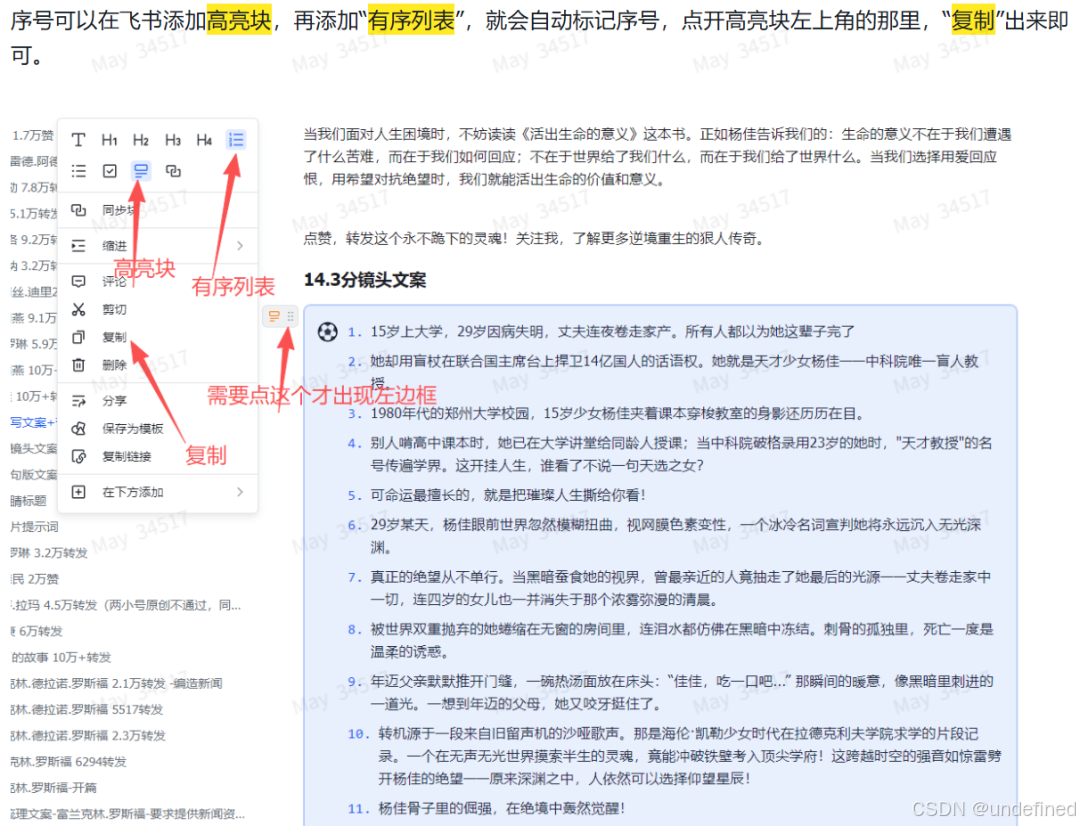Image resolution: width=1080 pixels, height=826 pixels.
Task: Select the highlight block (callout) icon
Action: (x=141, y=171)
